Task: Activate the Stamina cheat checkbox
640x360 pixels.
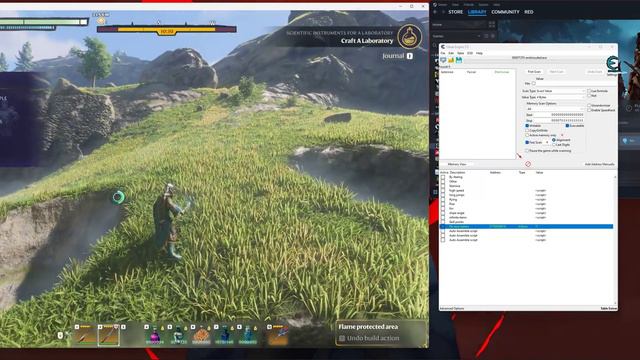Action: [x=443, y=186]
